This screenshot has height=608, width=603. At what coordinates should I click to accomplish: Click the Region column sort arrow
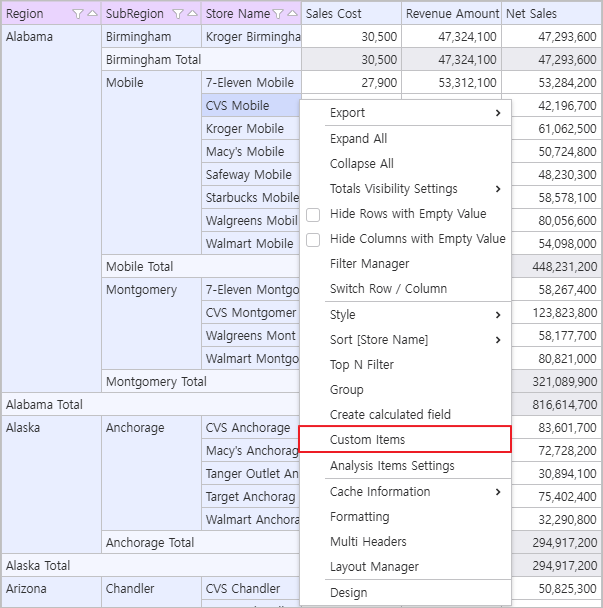[x=92, y=14]
